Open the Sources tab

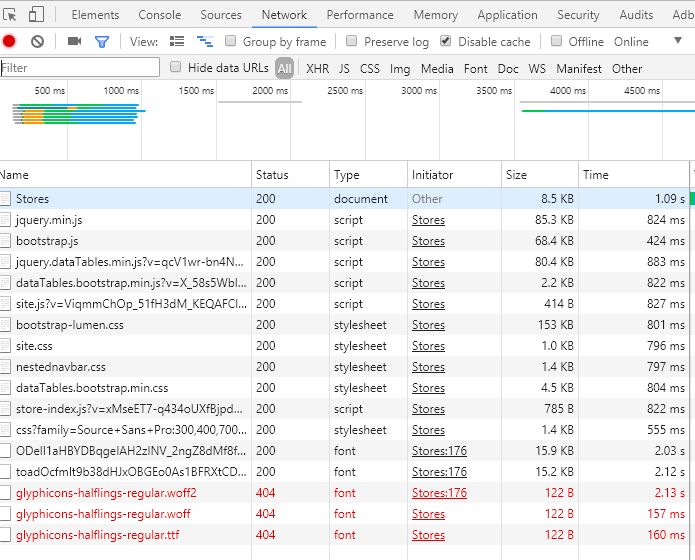point(221,15)
